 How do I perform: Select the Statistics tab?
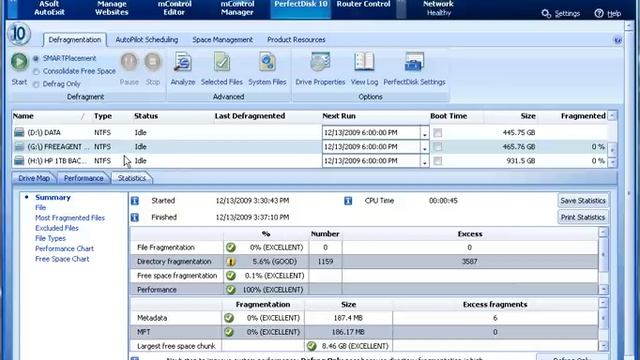pos(131,178)
